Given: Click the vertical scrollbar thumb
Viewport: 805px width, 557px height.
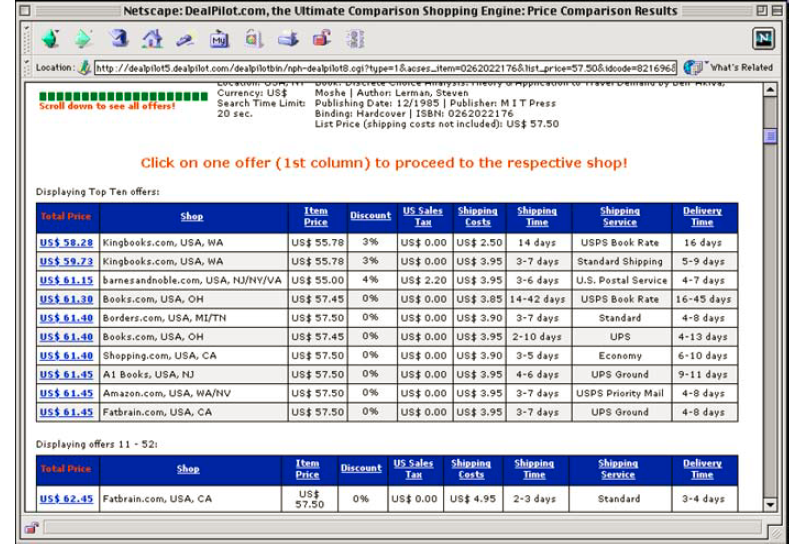Looking at the screenshot, I should [x=770, y=136].
